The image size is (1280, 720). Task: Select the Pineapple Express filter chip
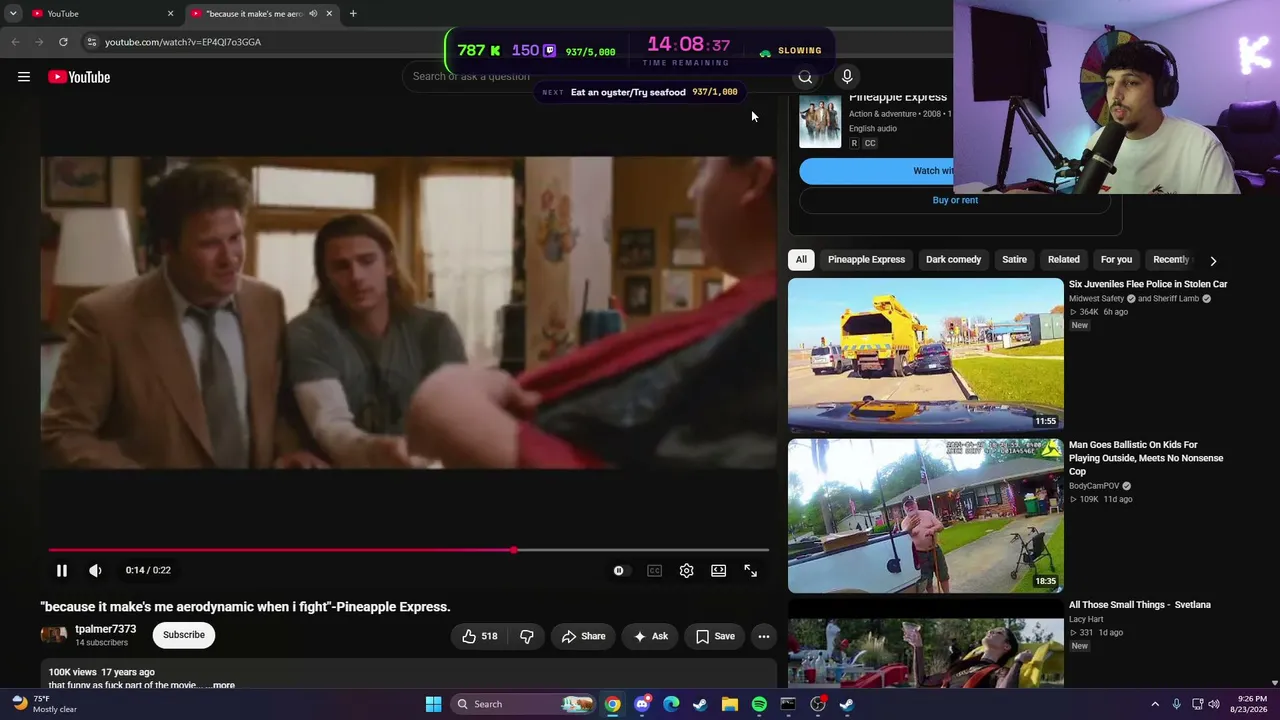click(x=866, y=259)
